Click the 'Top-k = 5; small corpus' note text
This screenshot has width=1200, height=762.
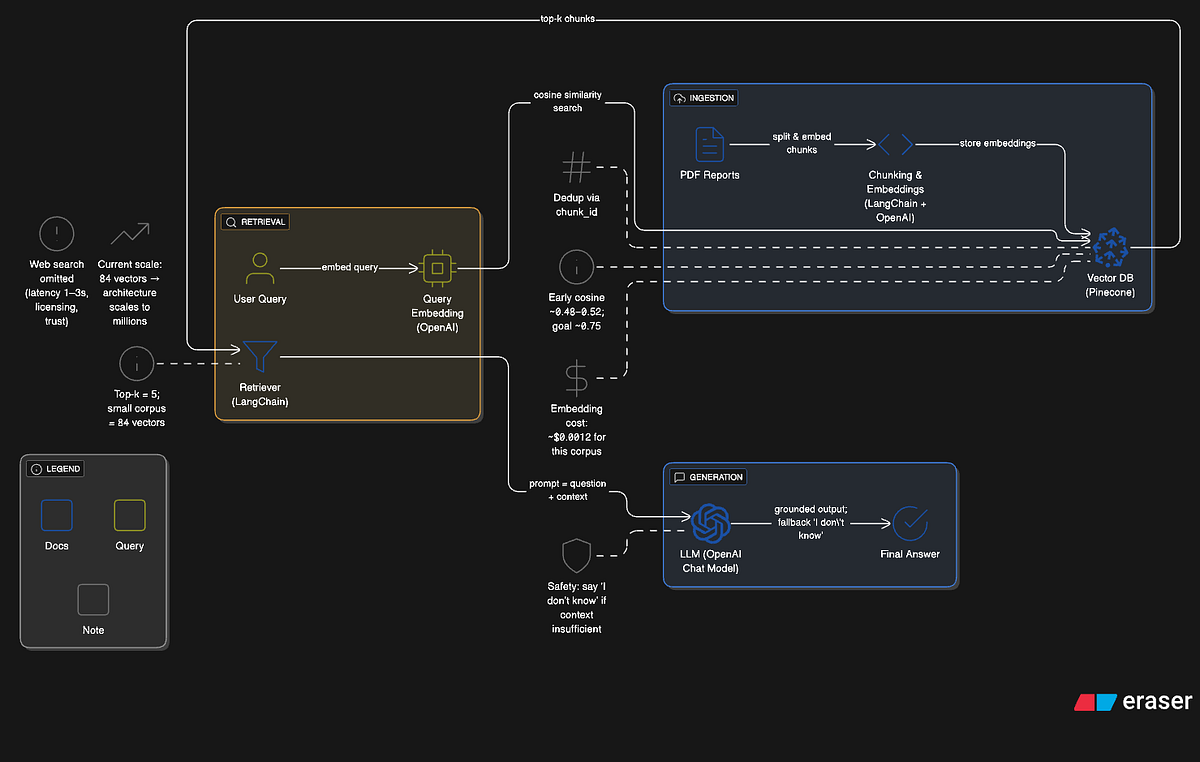(x=137, y=408)
